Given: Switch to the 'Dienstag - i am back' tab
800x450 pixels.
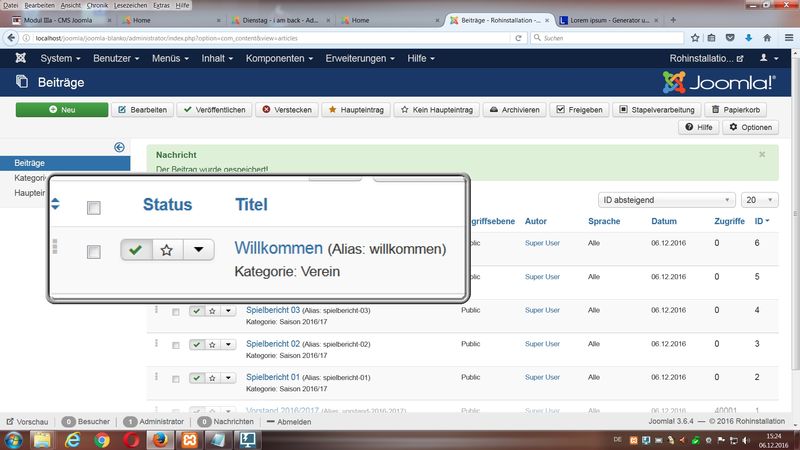Looking at the screenshot, I should pyautogui.click(x=280, y=20).
